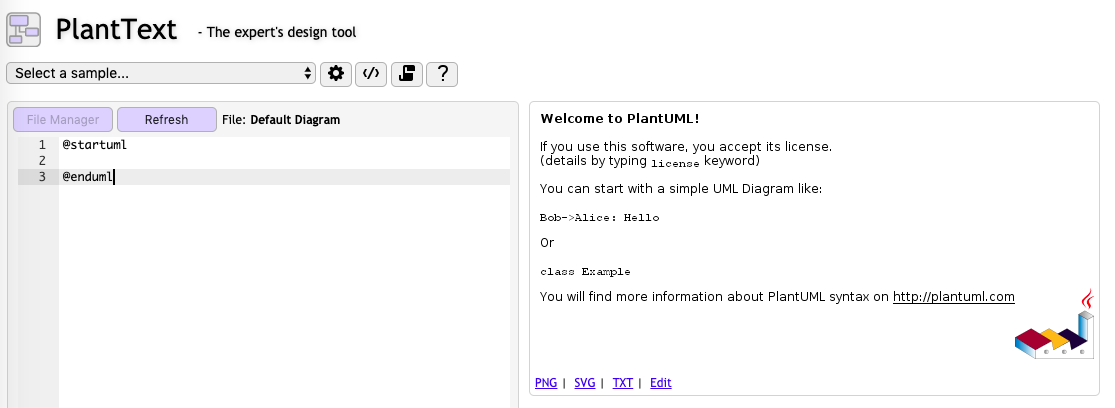Open settings with the gear icon
Viewport: 1115px width, 408px height.
336,73
